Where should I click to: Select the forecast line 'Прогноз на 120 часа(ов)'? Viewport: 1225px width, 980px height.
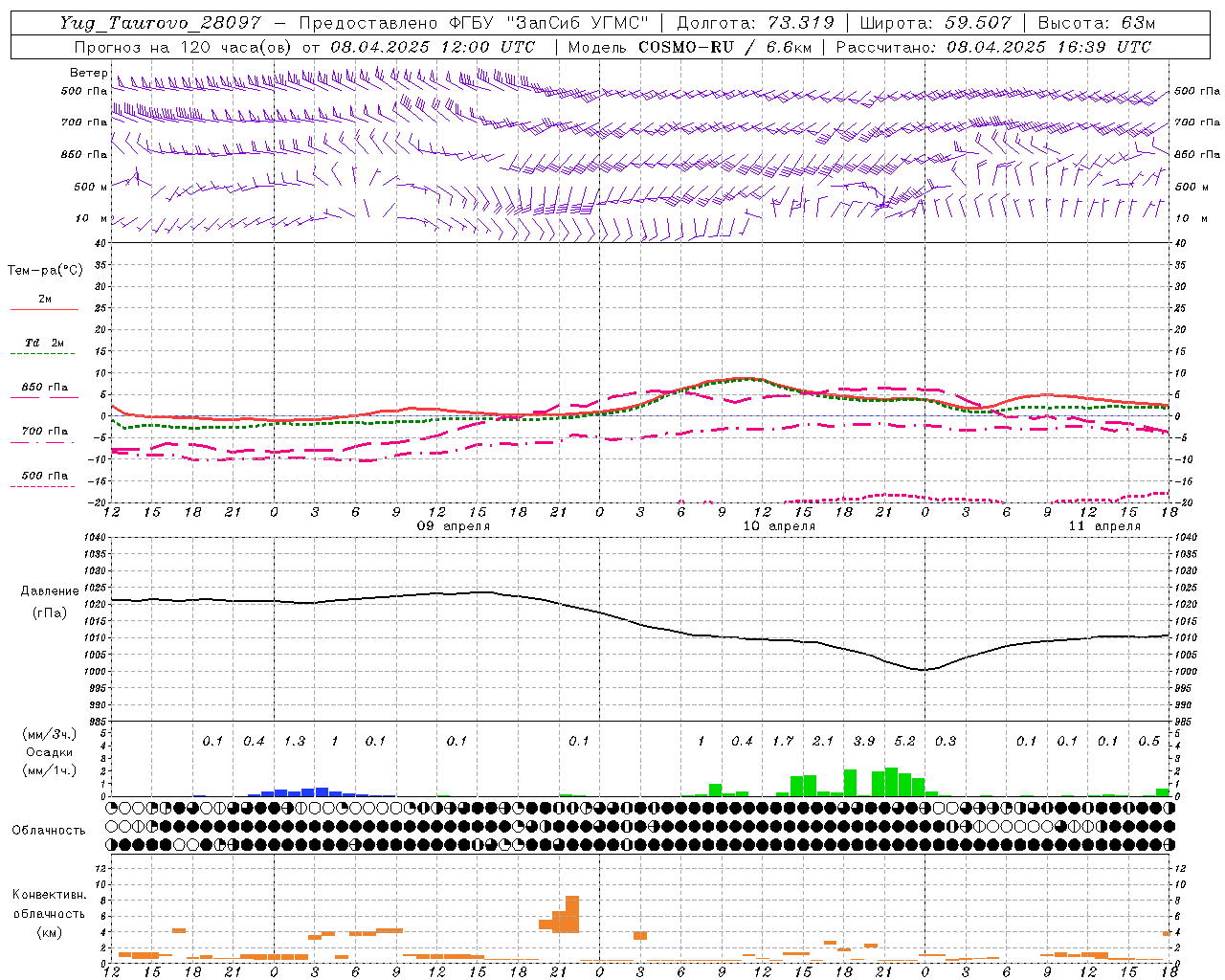point(184,47)
